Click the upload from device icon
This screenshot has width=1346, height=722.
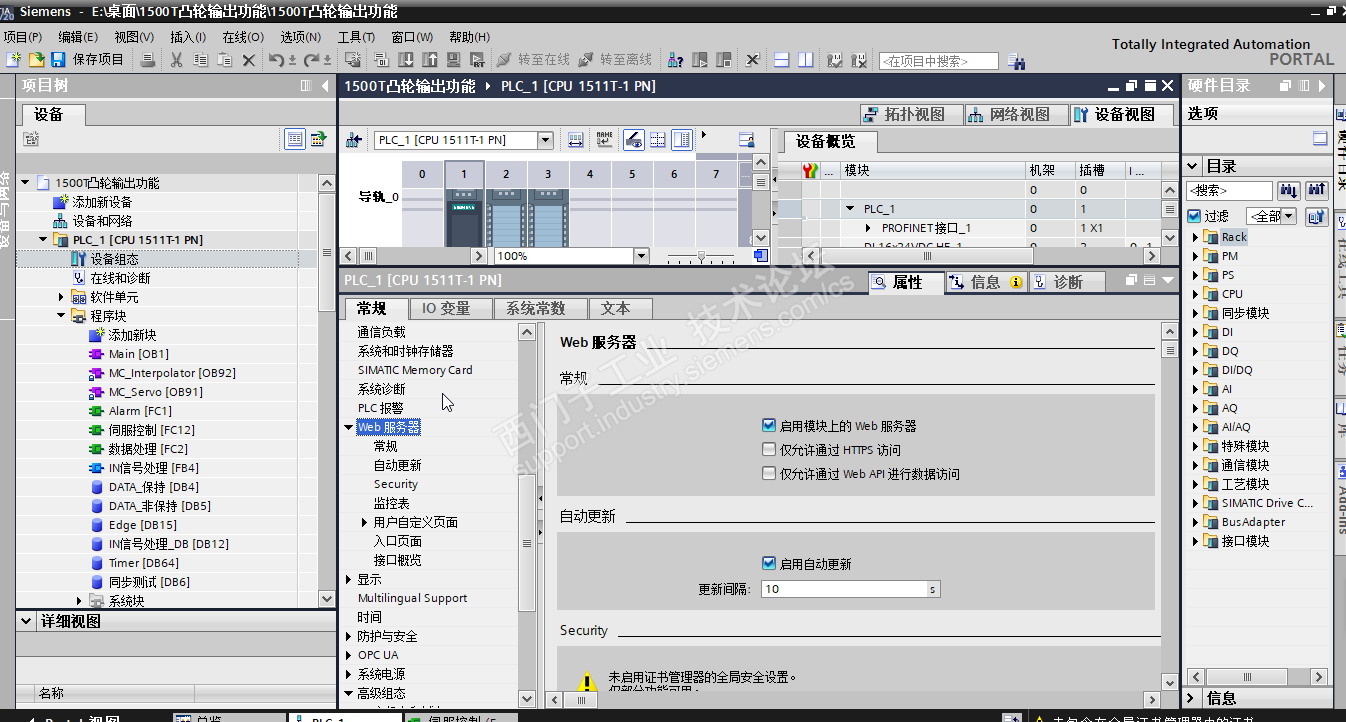coord(430,60)
